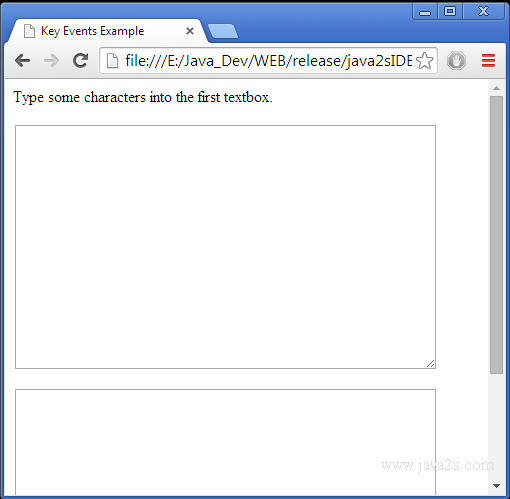Image resolution: width=510 pixels, height=499 pixels.
Task: Minimize the browser window
Action: (x=425, y=12)
